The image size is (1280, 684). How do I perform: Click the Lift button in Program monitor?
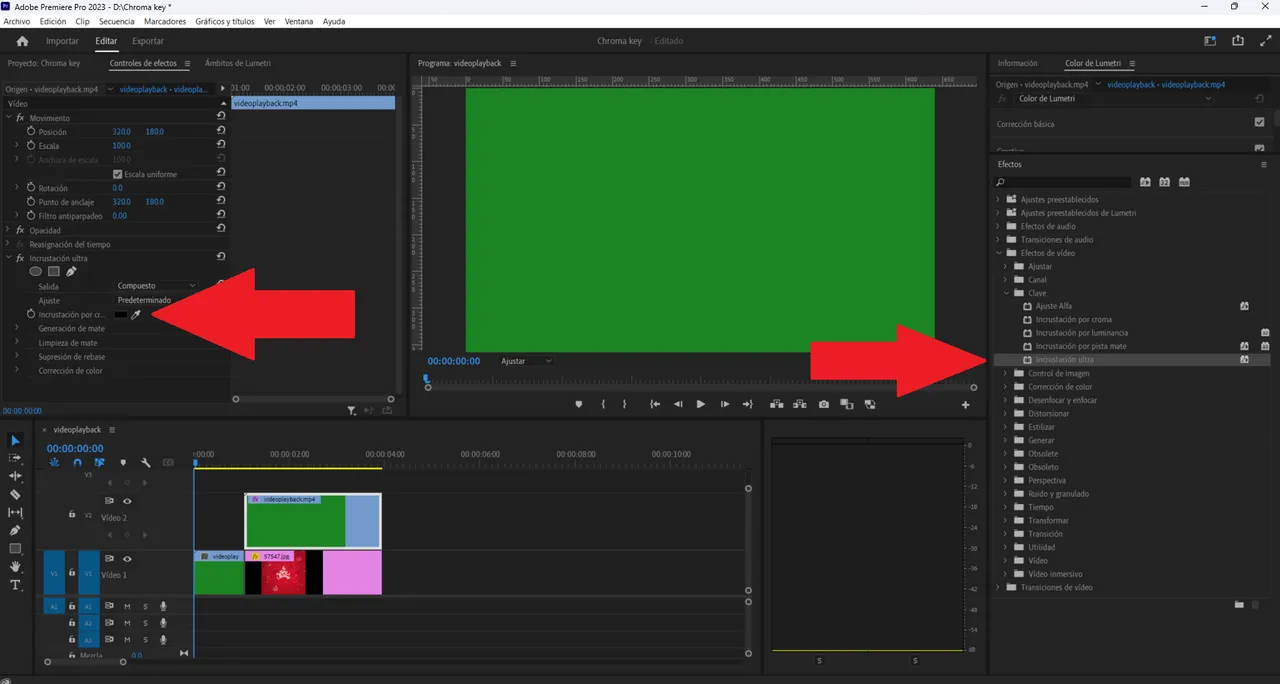776,404
